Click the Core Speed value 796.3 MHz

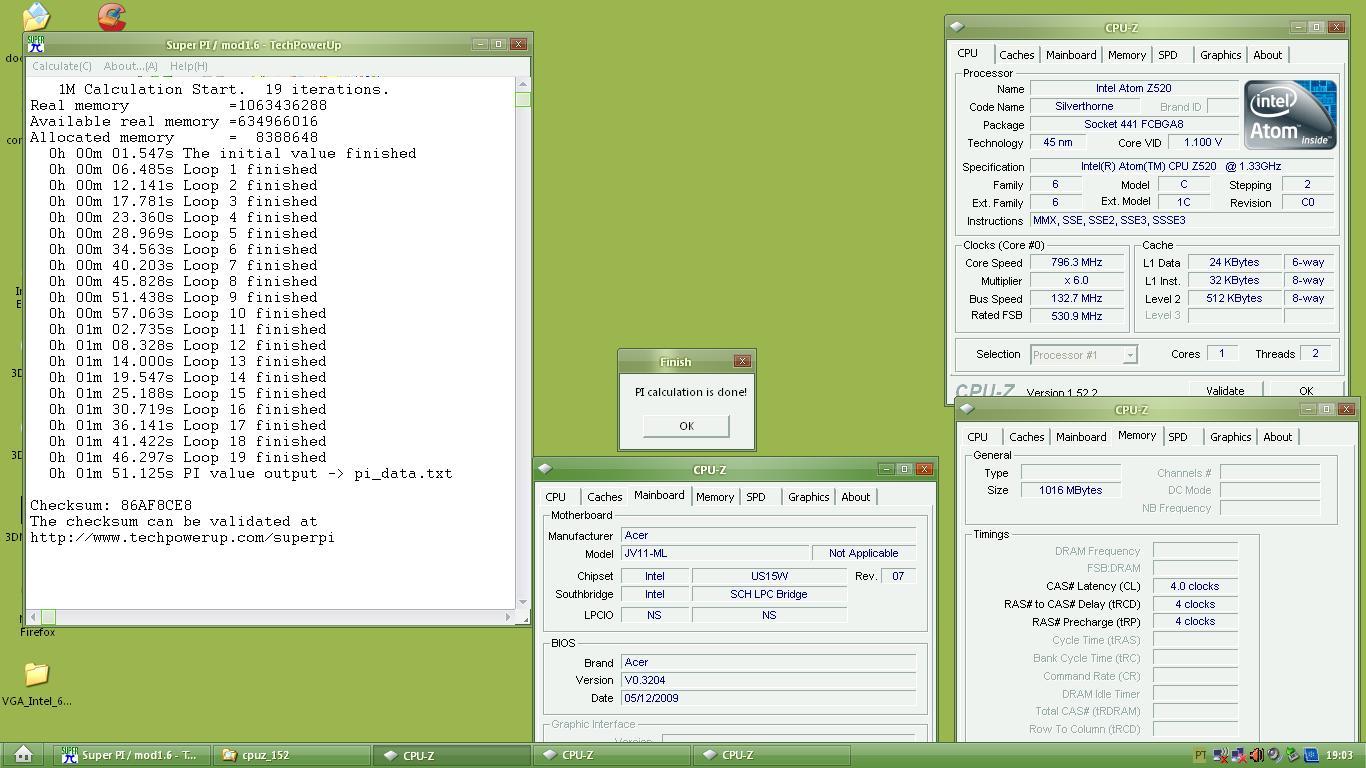pyautogui.click(x=1076, y=263)
